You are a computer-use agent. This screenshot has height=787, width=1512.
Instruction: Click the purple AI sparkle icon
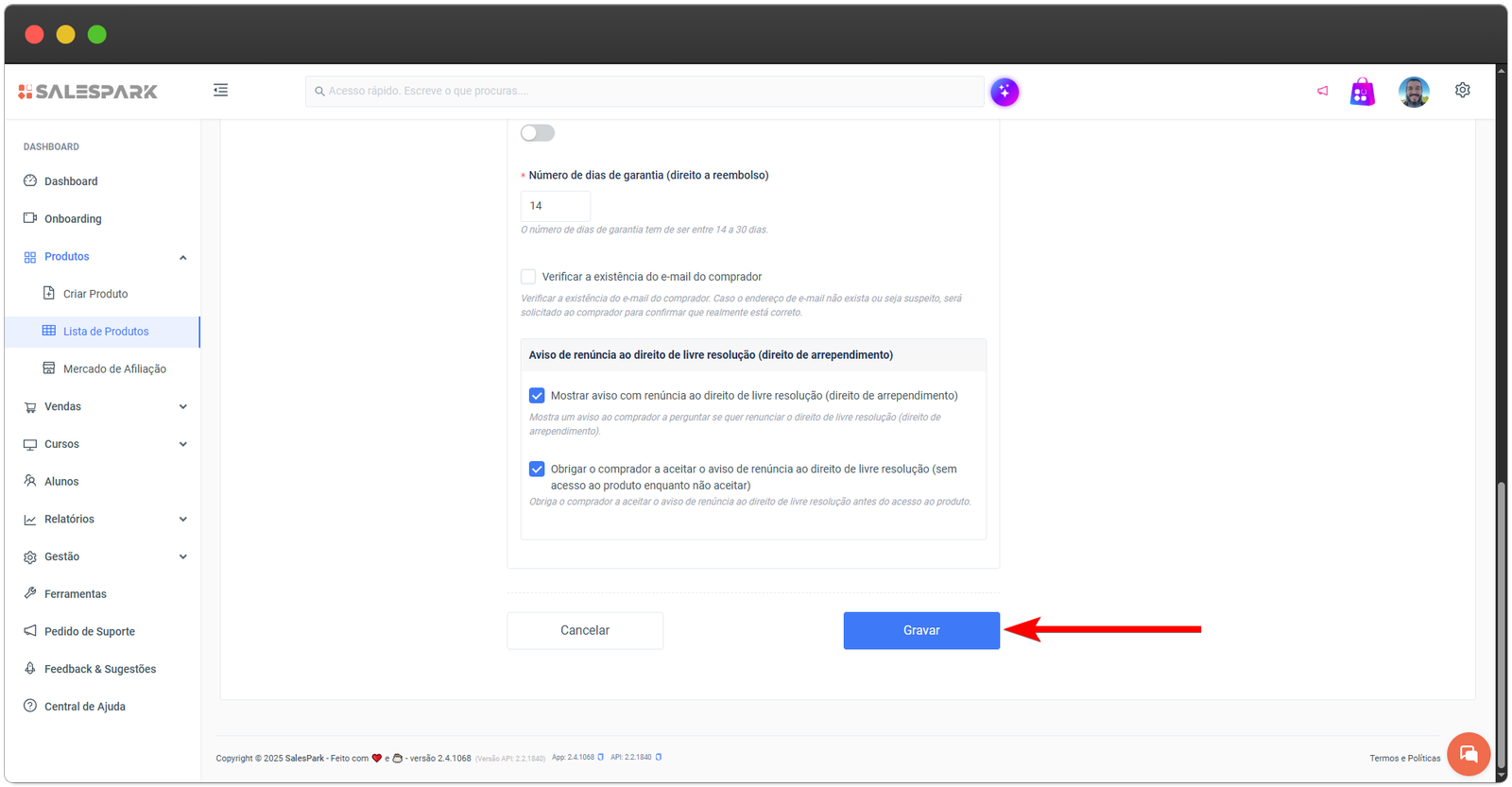(x=1005, y=92)
